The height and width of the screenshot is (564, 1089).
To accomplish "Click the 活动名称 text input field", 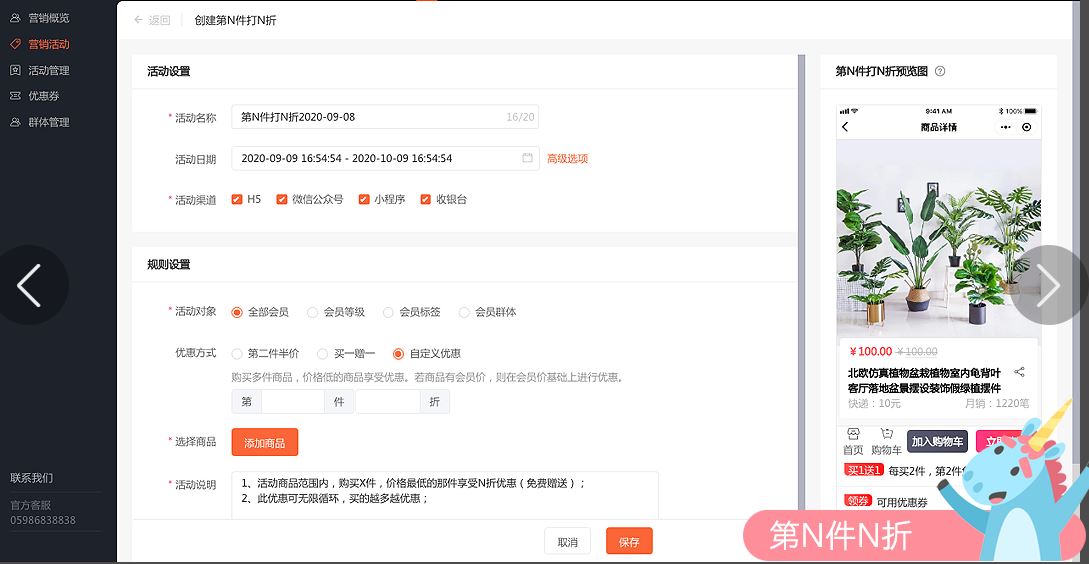I will point(370,117).
